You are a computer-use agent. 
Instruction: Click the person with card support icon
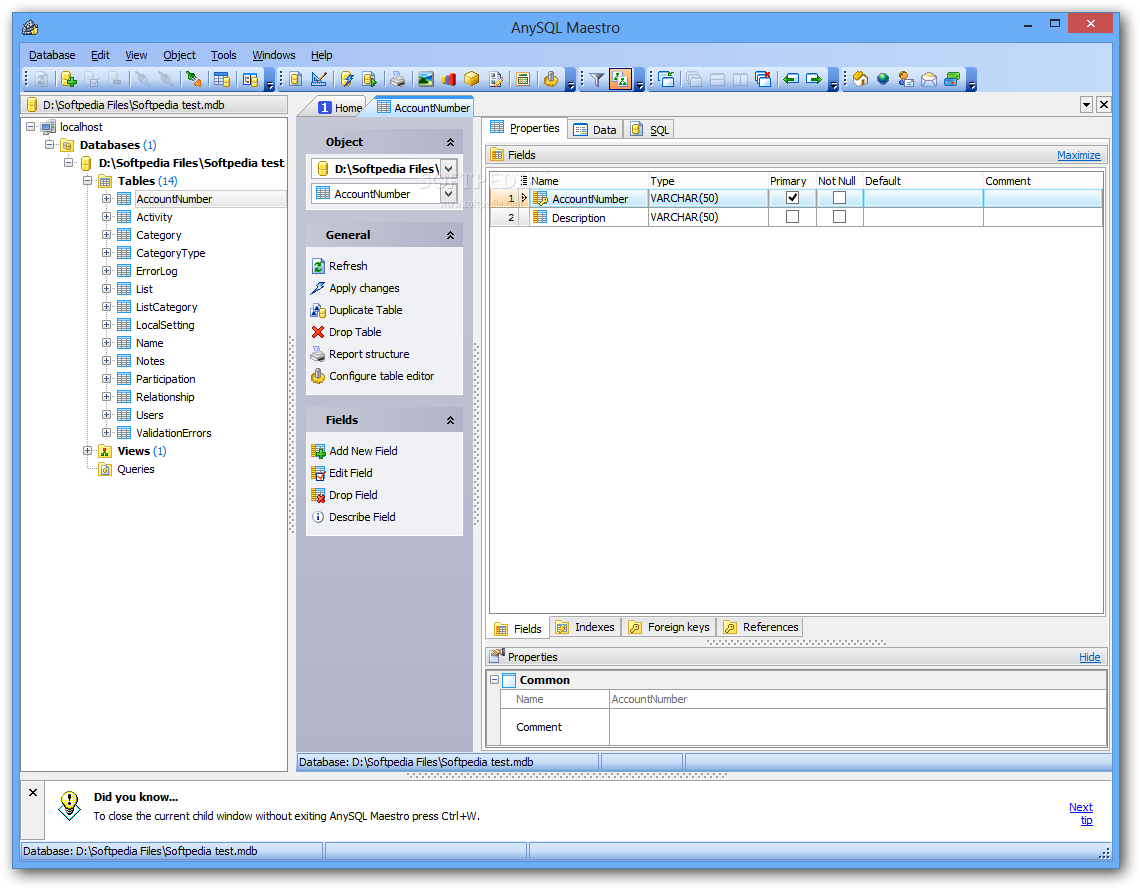coord(906,79)
